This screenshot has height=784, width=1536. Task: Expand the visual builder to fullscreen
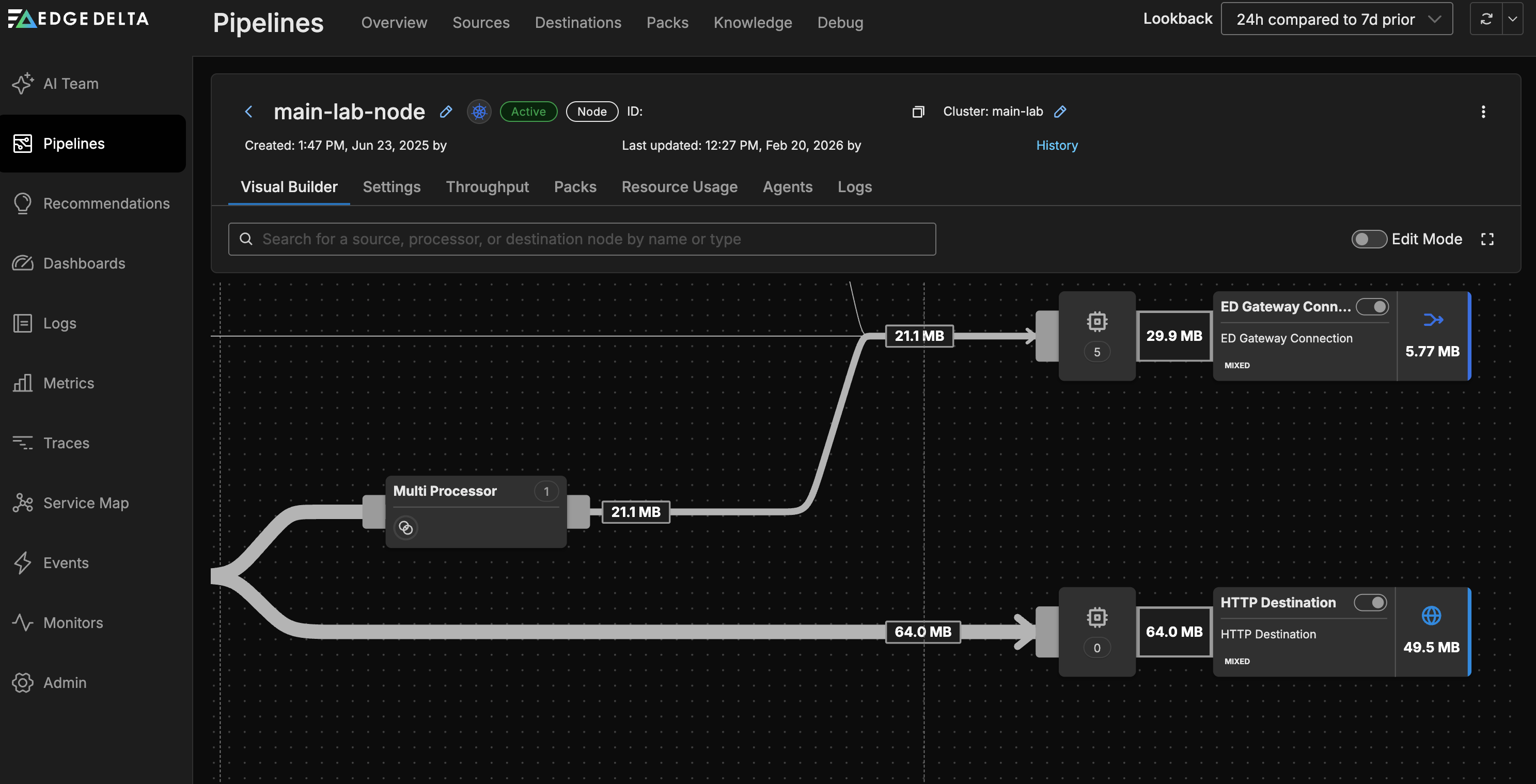[1487, 239]
